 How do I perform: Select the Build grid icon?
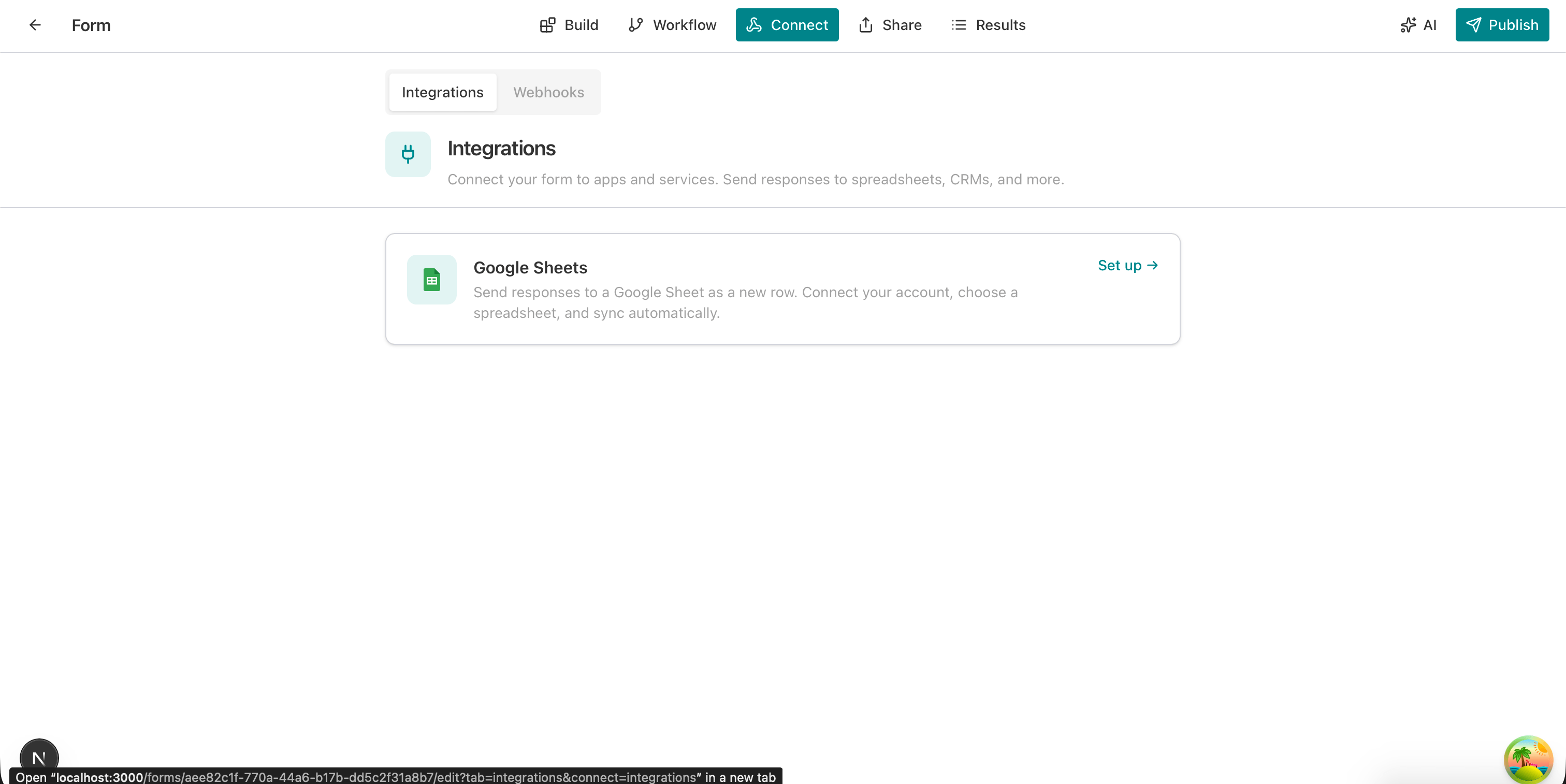(548, 25)
